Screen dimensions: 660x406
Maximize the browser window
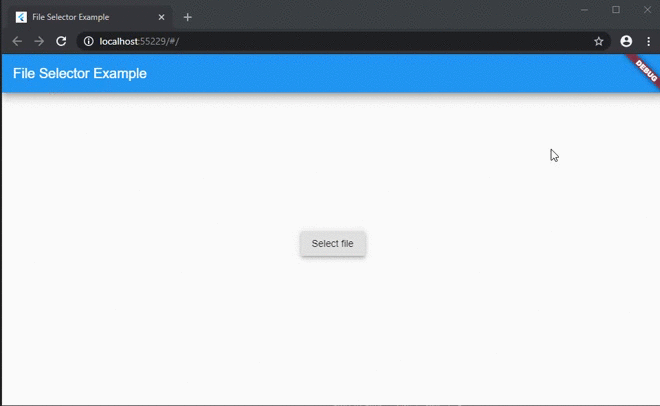click(615, 9)
